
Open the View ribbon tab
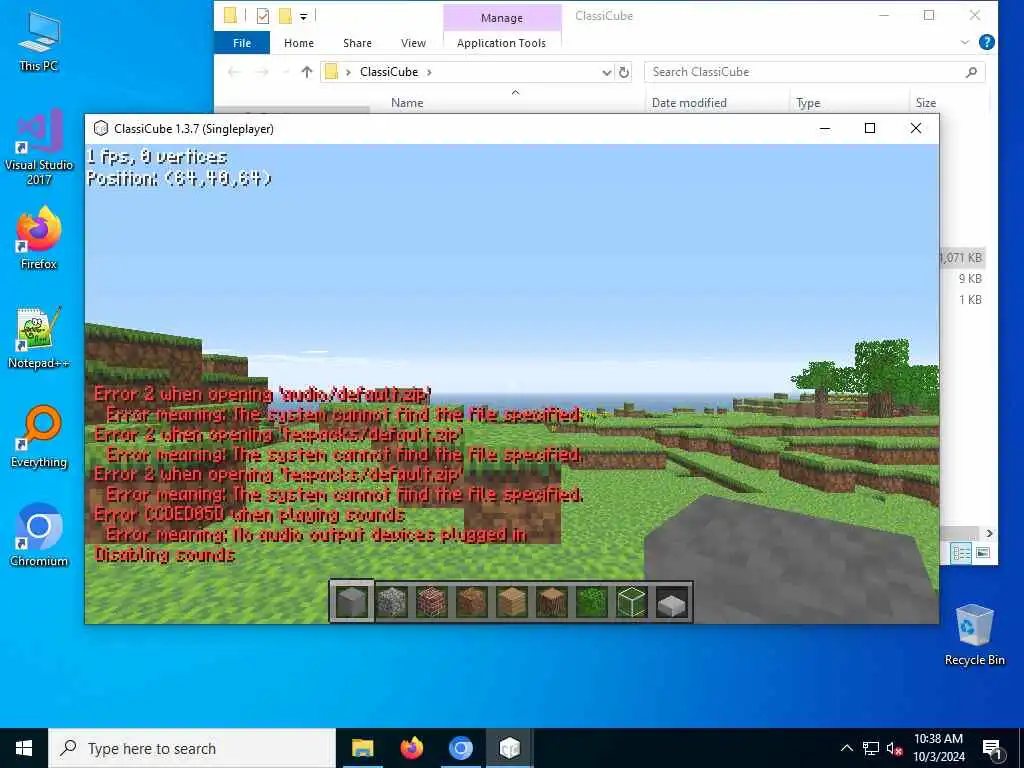coord(413,43)
